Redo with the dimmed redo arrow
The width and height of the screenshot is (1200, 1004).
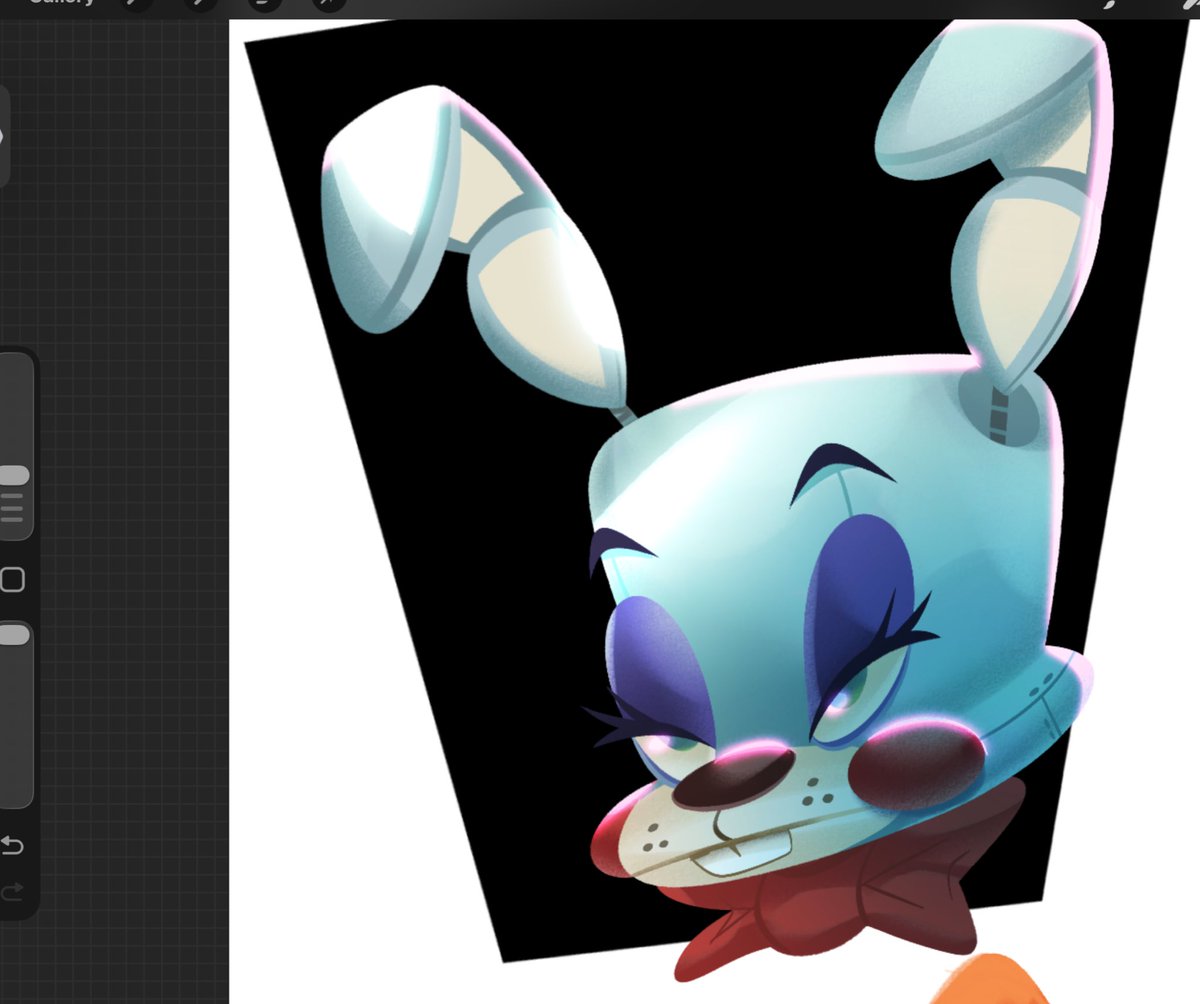coord(11,890)
